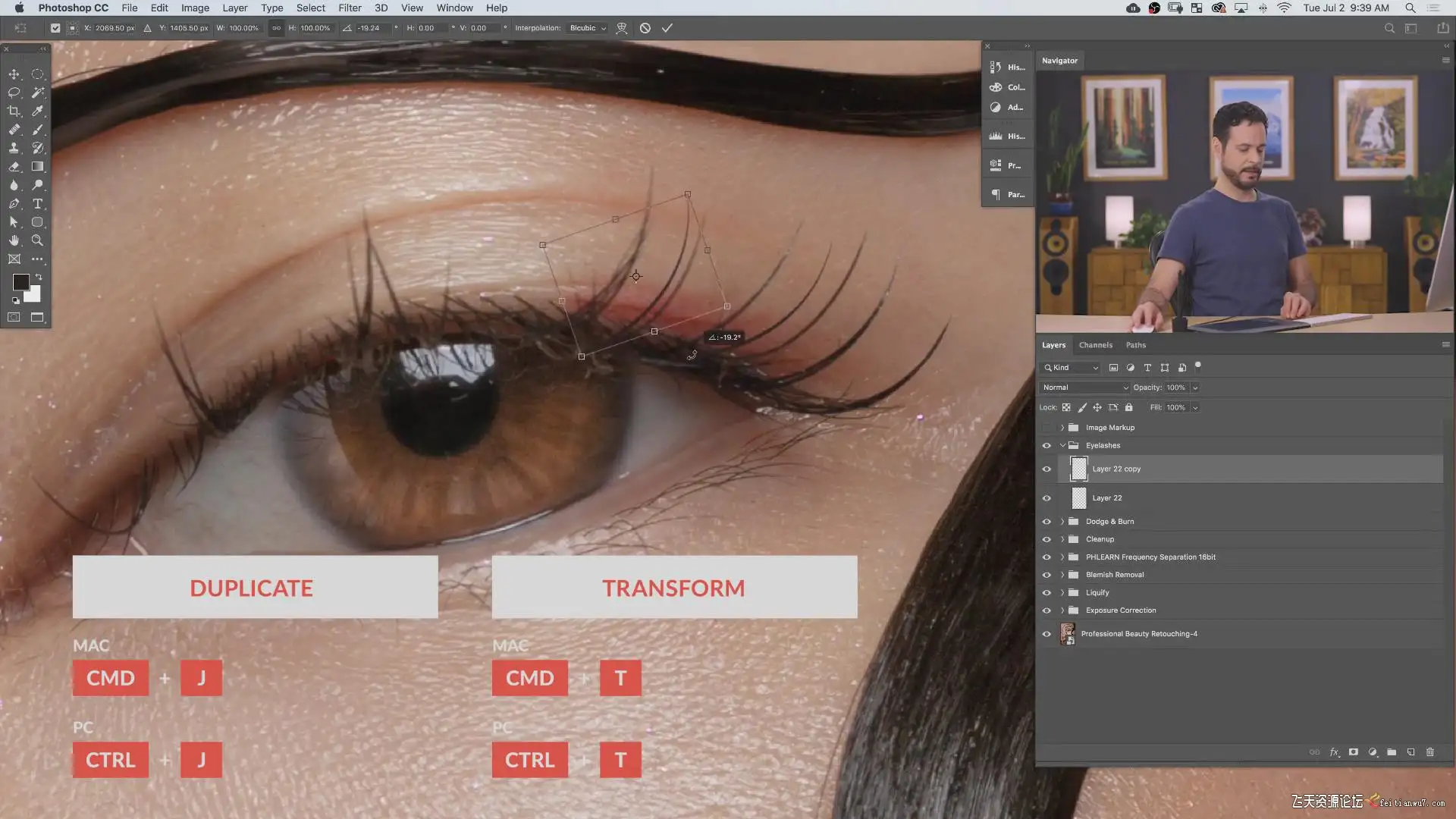This screenshot has width=1456, height=819.
Task: Collapse the Eyelashes group
Action: (x=1062, y=446)
